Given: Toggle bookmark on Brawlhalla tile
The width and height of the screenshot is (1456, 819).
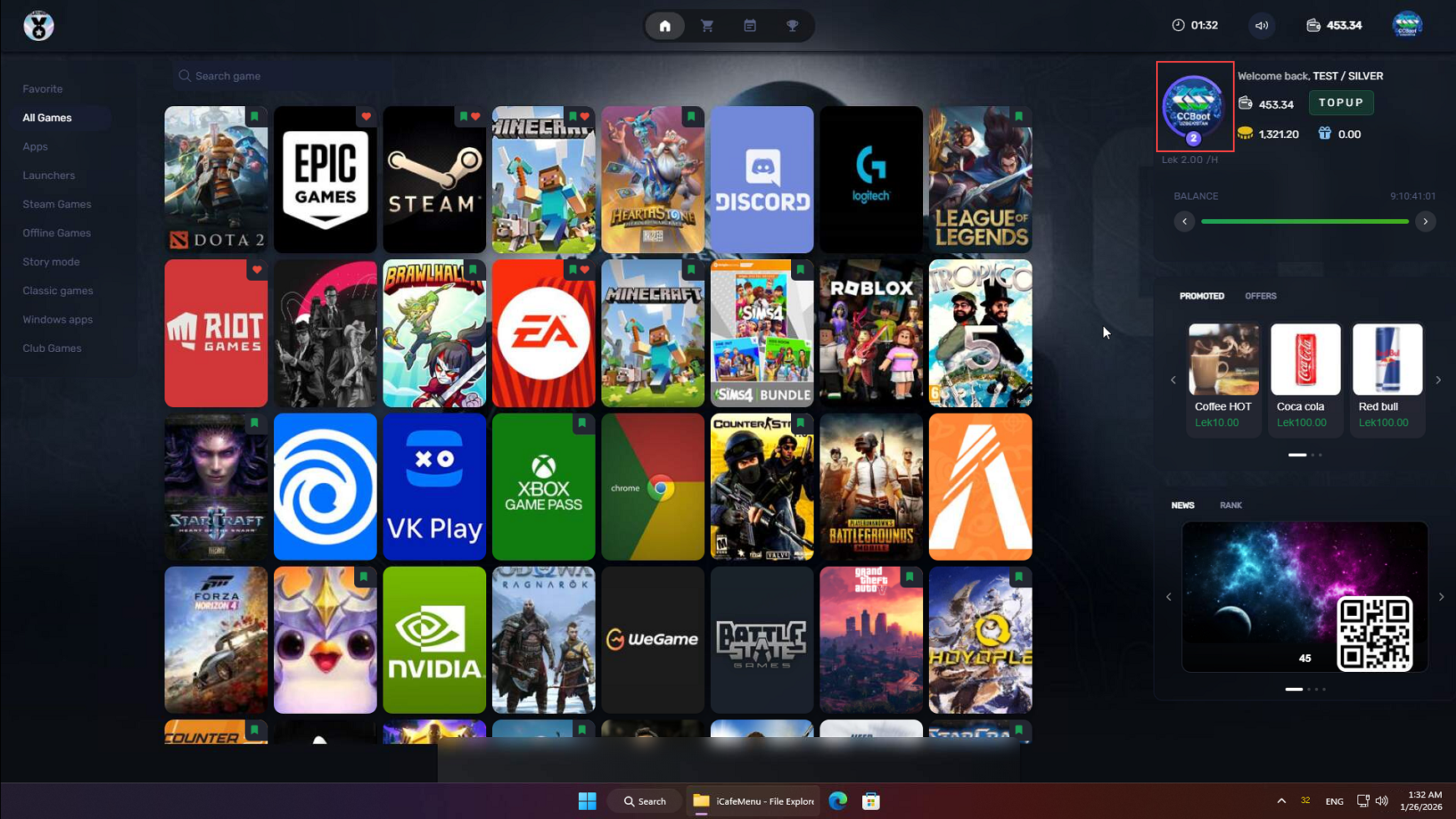Looking at the screenshot, I should click(x=473, y=270).
